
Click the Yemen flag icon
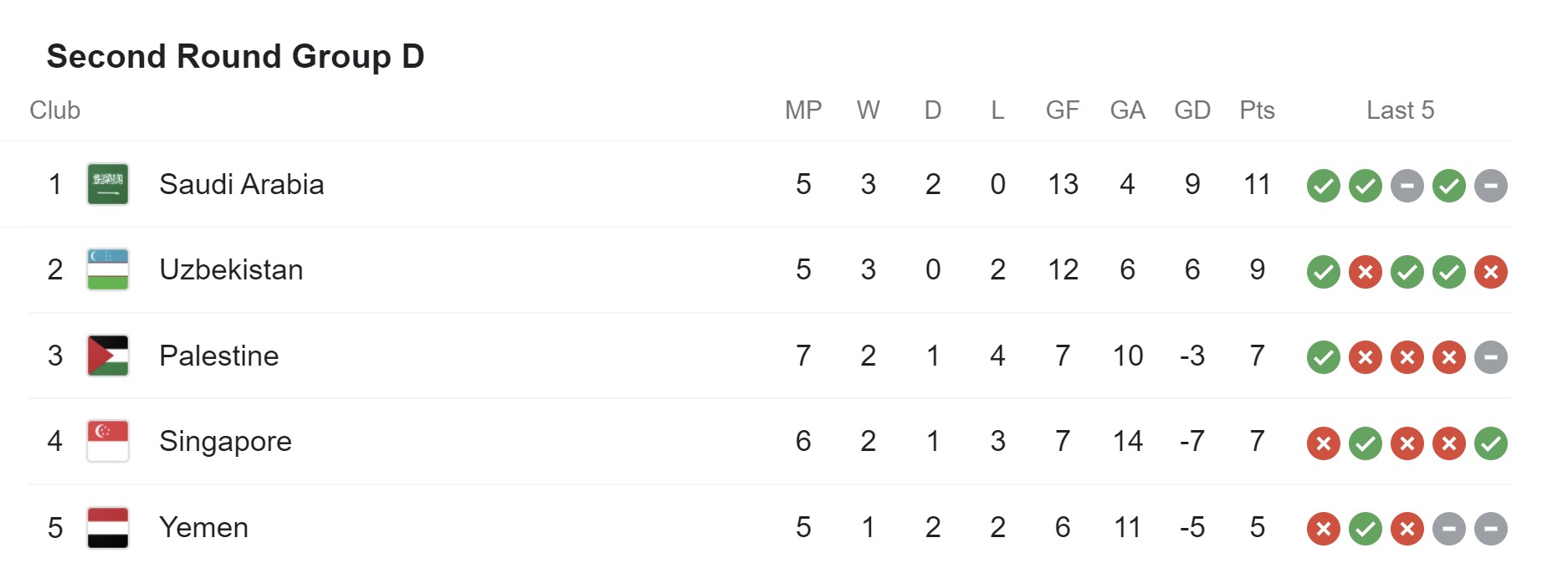click(x=108, y=527)
